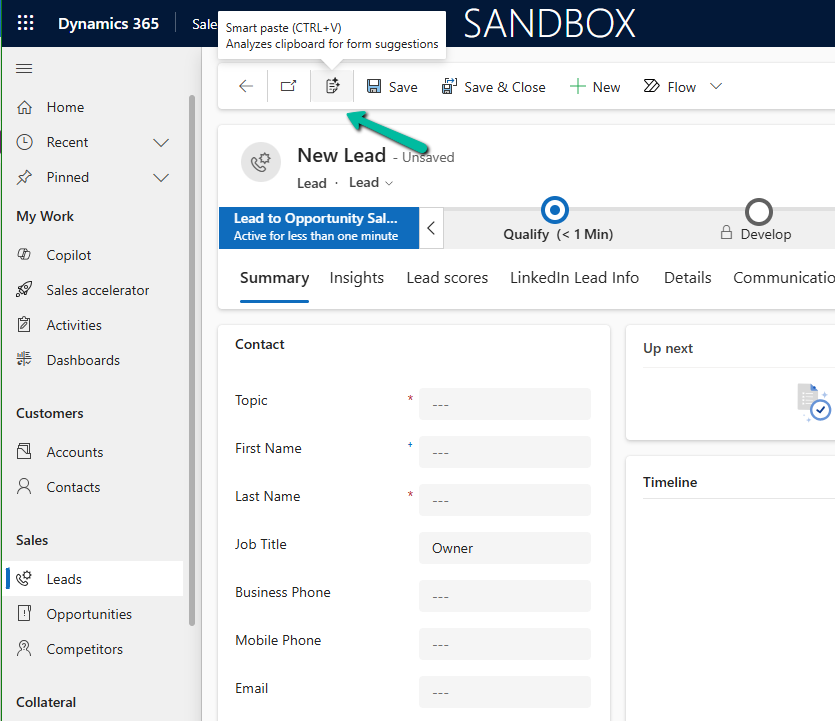Open record in new window icon
Screen dimensions: 835x721
click(288, 87)
